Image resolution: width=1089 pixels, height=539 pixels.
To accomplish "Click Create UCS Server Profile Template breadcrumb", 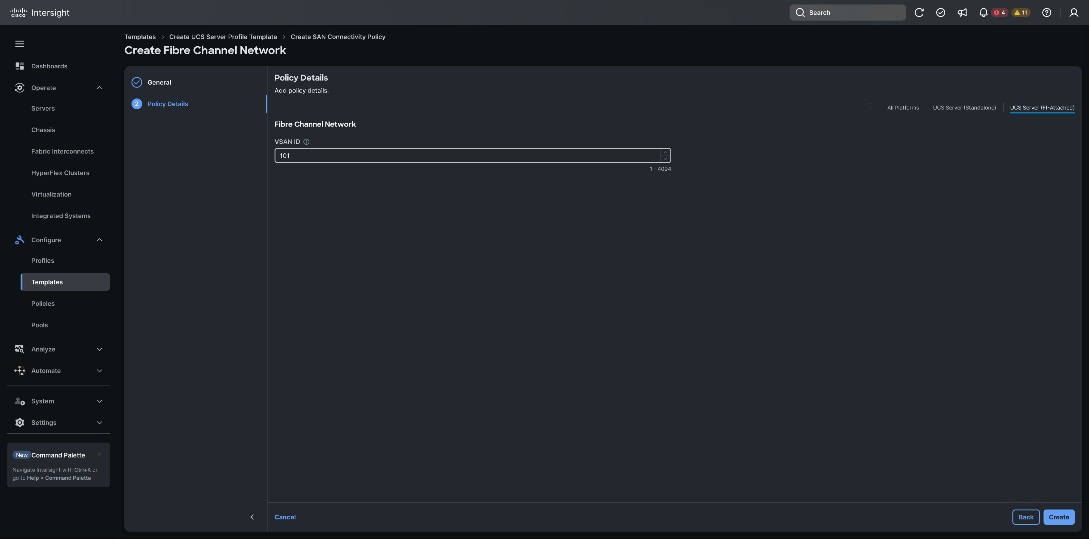I will point(223,37).
